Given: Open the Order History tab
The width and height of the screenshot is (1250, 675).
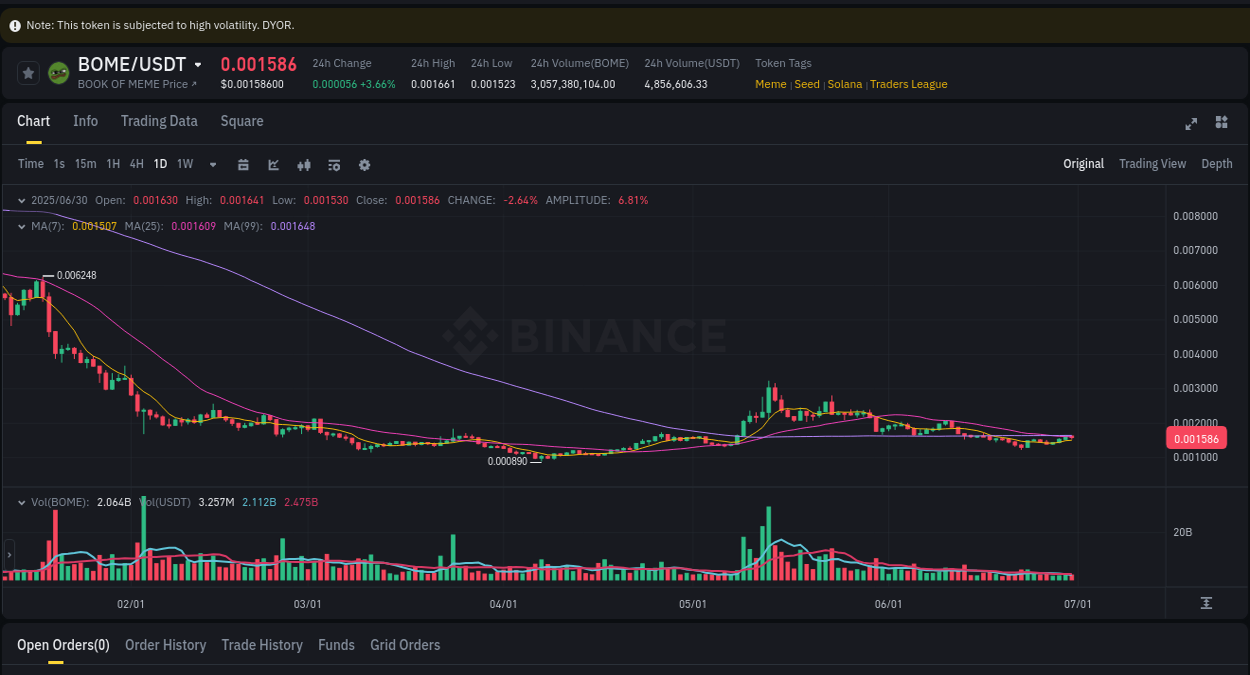Looking at the screenshot, I should tap(165, 645).
